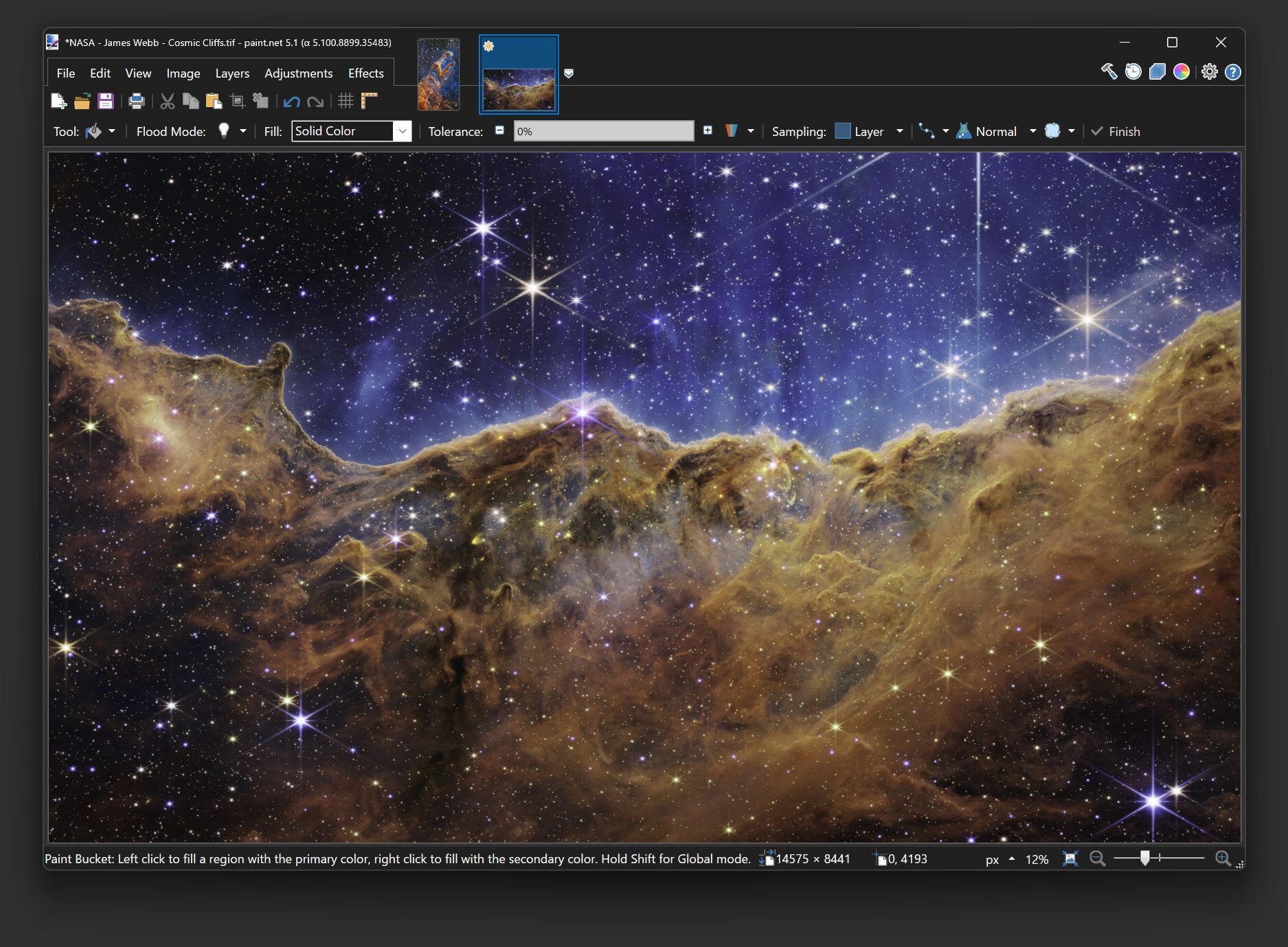The image size is (1288, 947).
Task: Open the antialiasing curve dropdown
Action: click(x=934, y=131)
